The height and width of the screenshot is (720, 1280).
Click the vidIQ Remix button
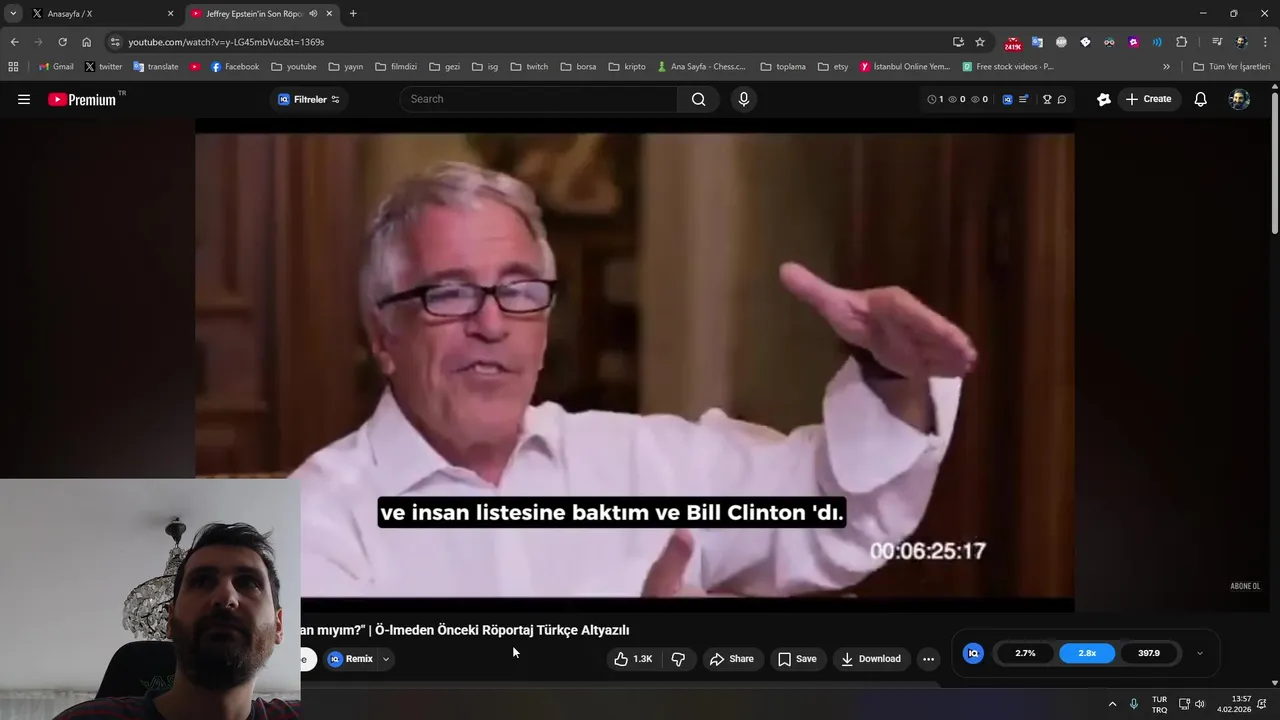pos(351,659)
